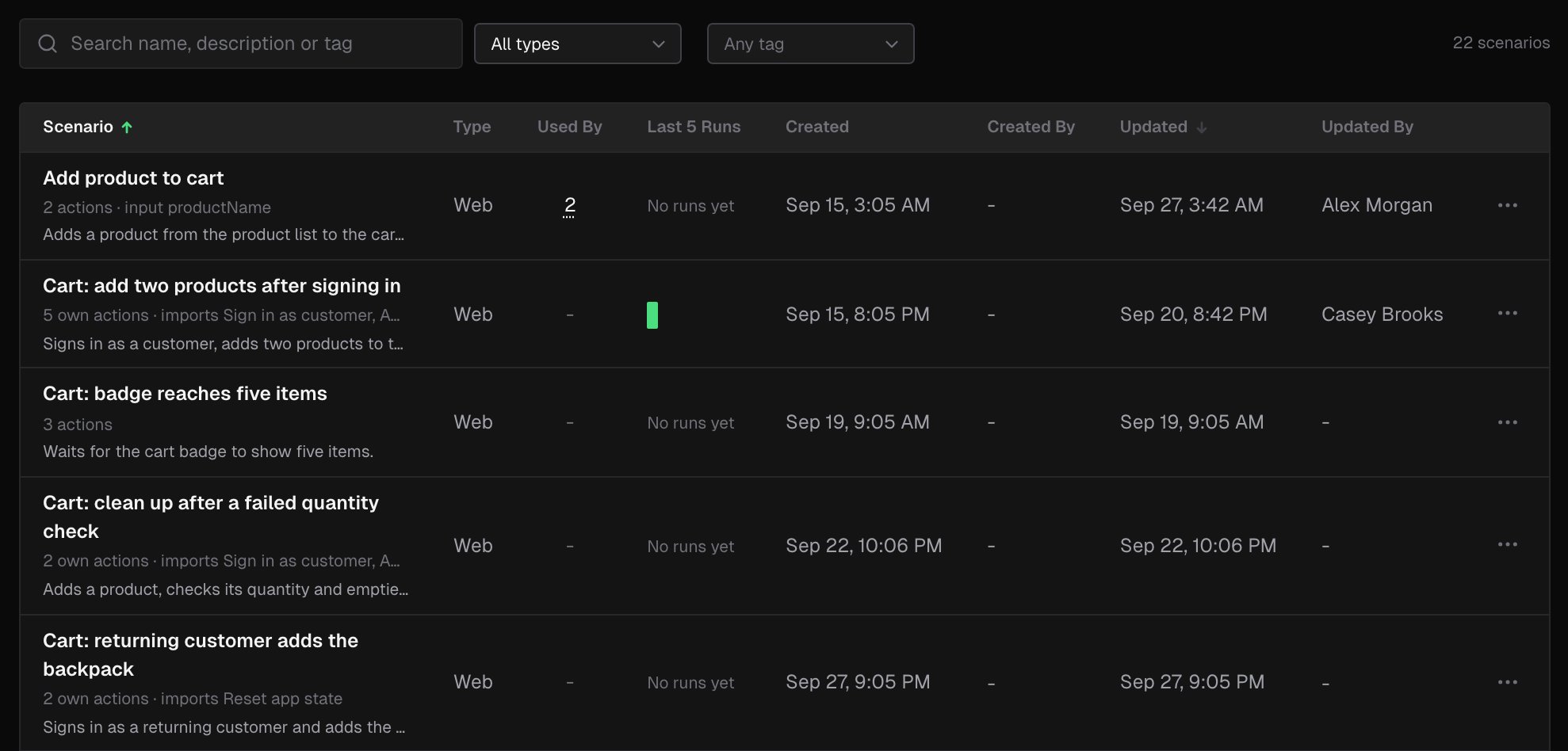The width and height of the screenshot is (1568, 751).
Task: Open Cart: add two products after signing in
Action: [222, 286]
